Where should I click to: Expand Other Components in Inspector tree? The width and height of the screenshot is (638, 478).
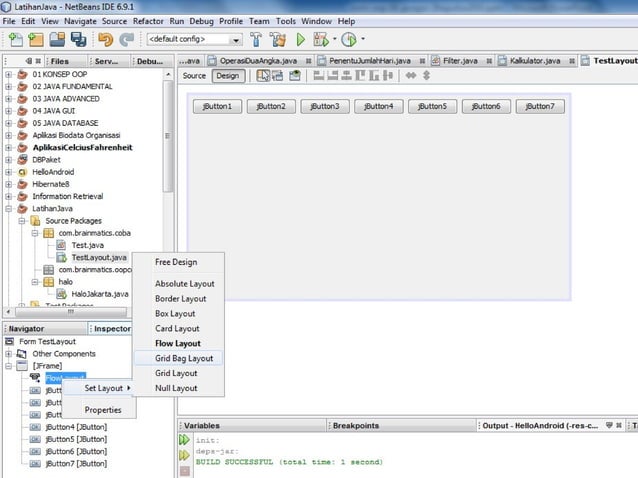[x=9, y=354]
